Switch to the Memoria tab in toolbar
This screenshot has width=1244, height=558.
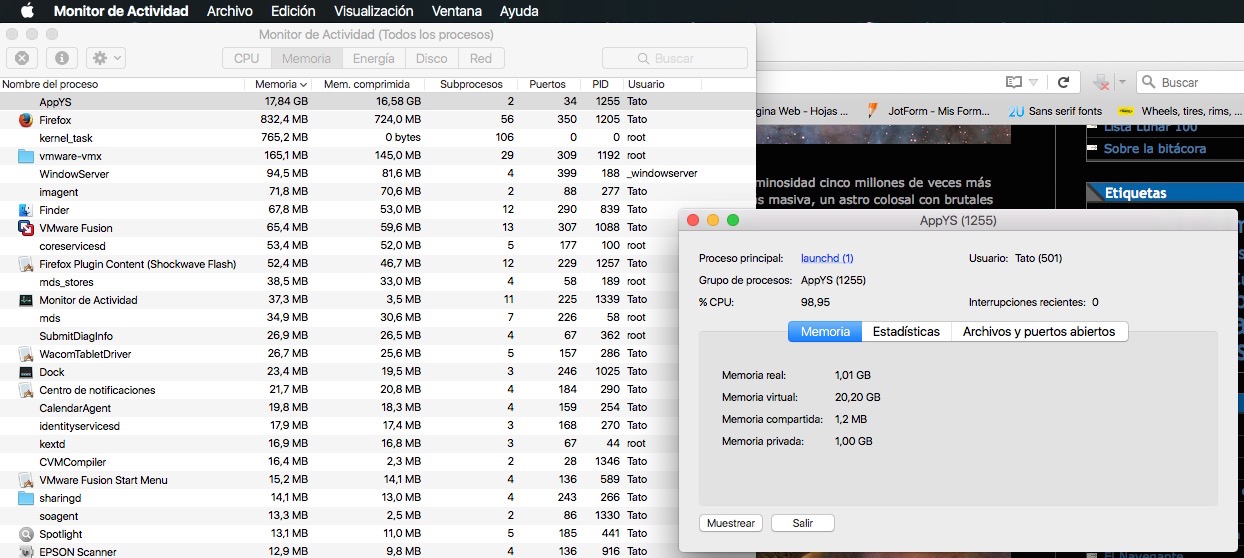tap(306, 58)
